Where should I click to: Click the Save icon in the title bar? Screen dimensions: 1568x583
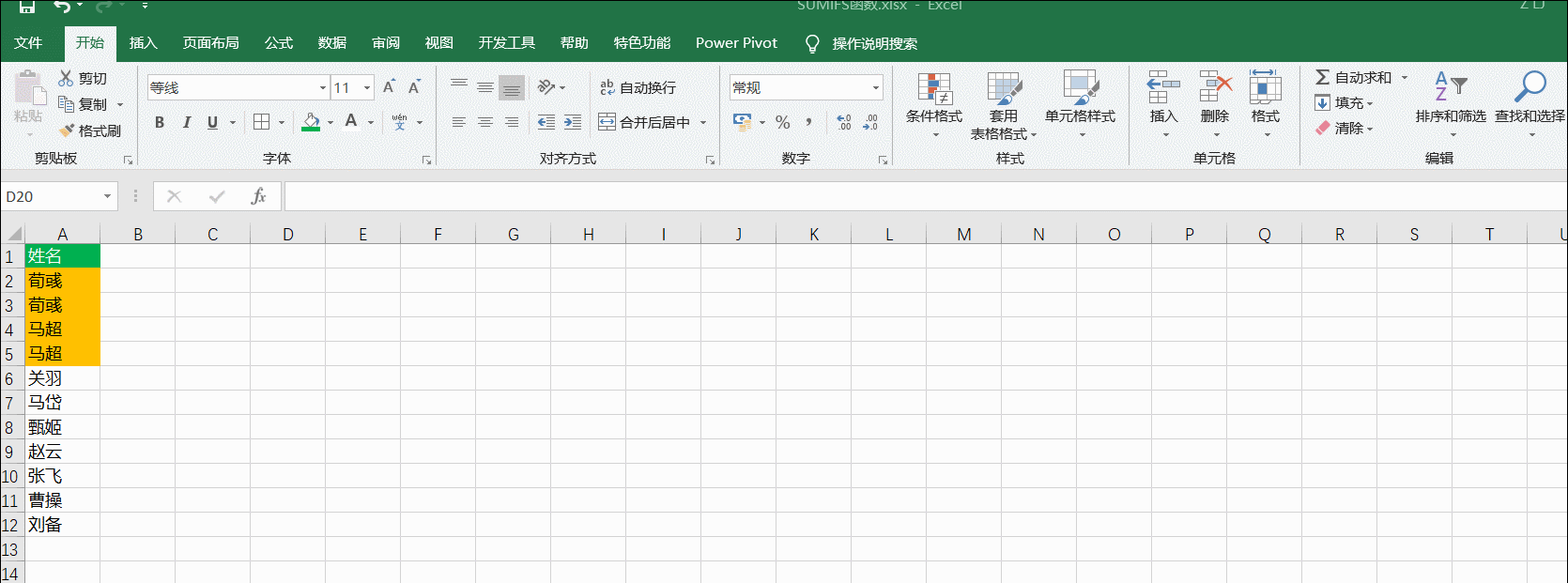coord(26,6)
